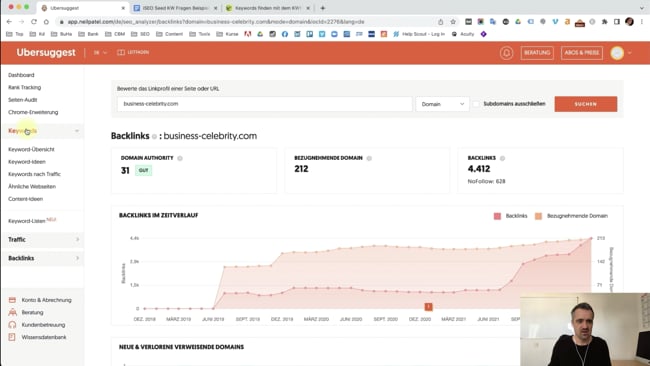The image size is (650, 366).
Task: Click the Google Translate extension icon
Action: (x=493, y=22)
